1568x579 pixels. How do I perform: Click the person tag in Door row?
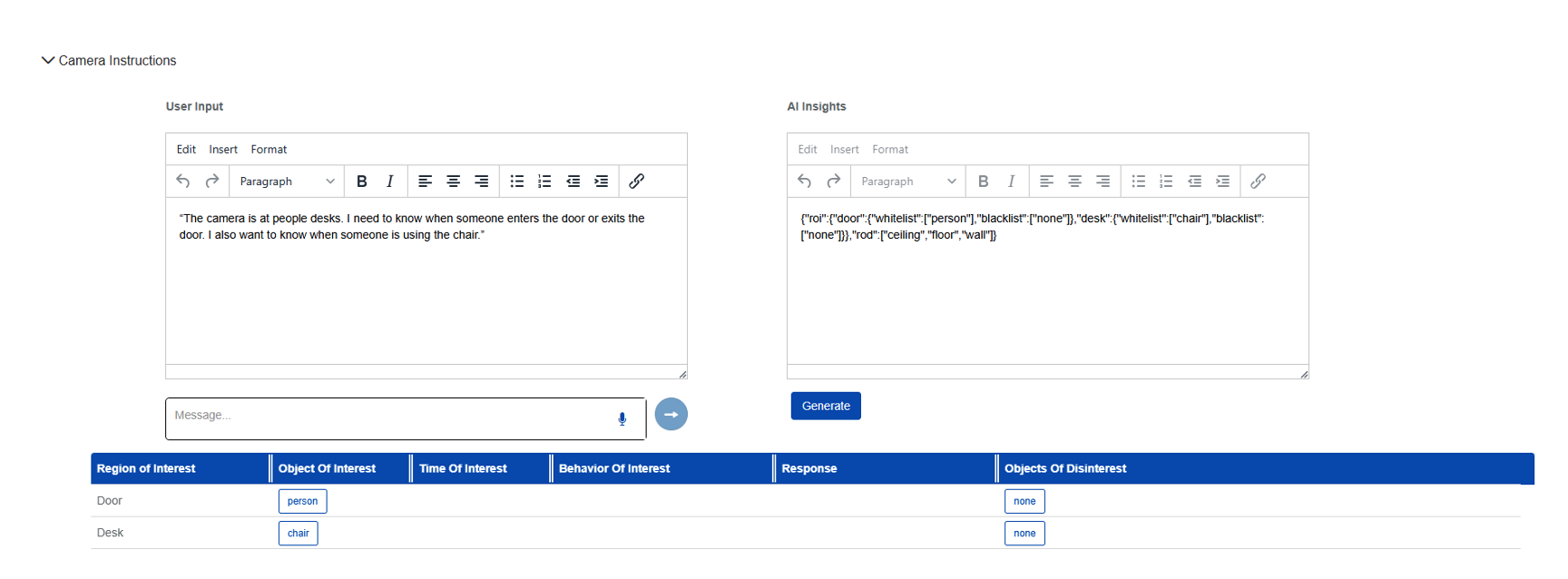click(x=302, y=501)
